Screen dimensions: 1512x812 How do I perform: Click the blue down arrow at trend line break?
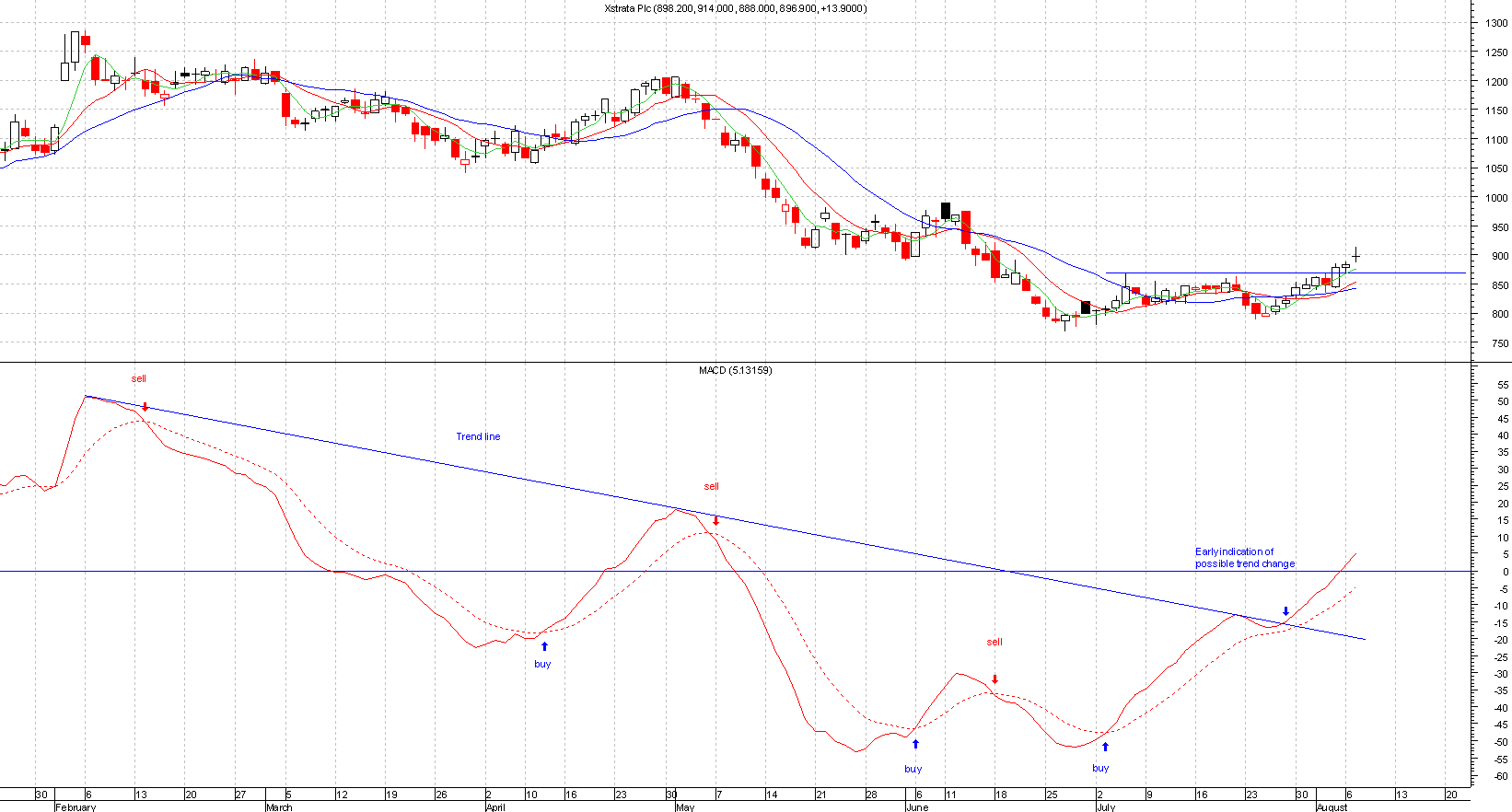click(1285, 611)
